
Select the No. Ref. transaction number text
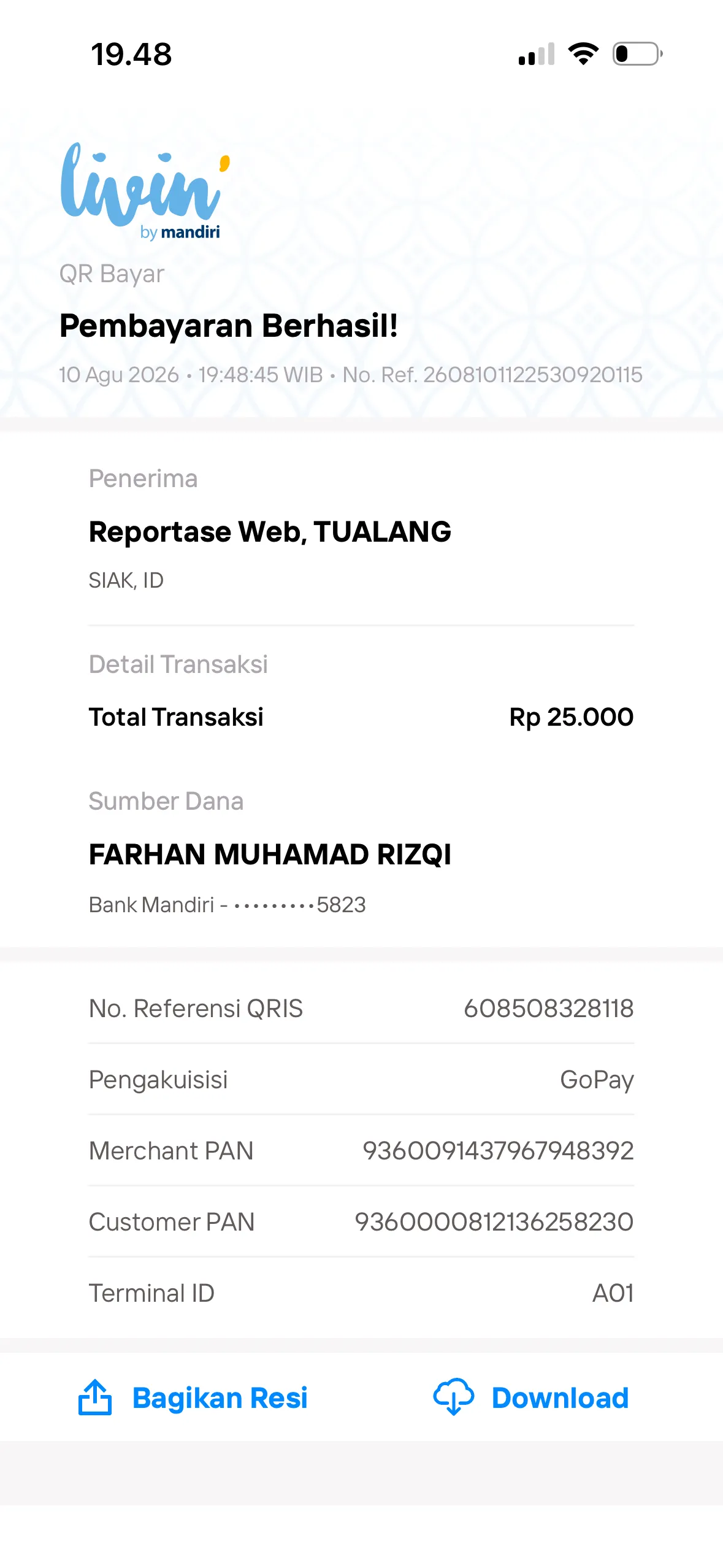coord(492,375)
